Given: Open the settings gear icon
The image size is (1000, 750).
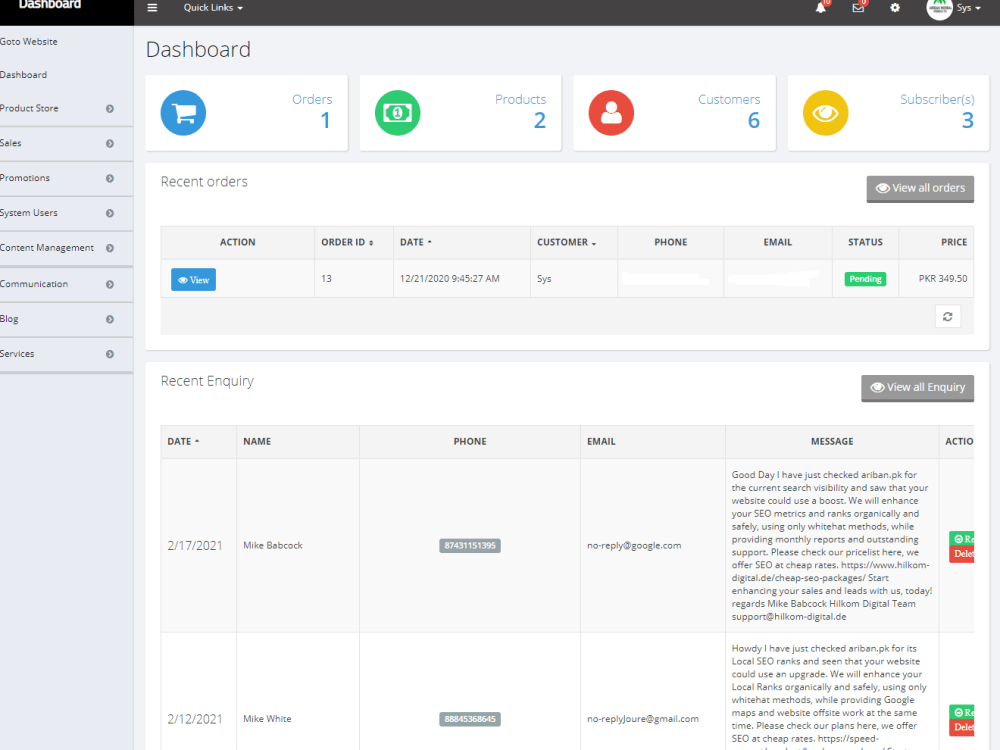Looking at the screenshot, I should [x=894, y=8].
